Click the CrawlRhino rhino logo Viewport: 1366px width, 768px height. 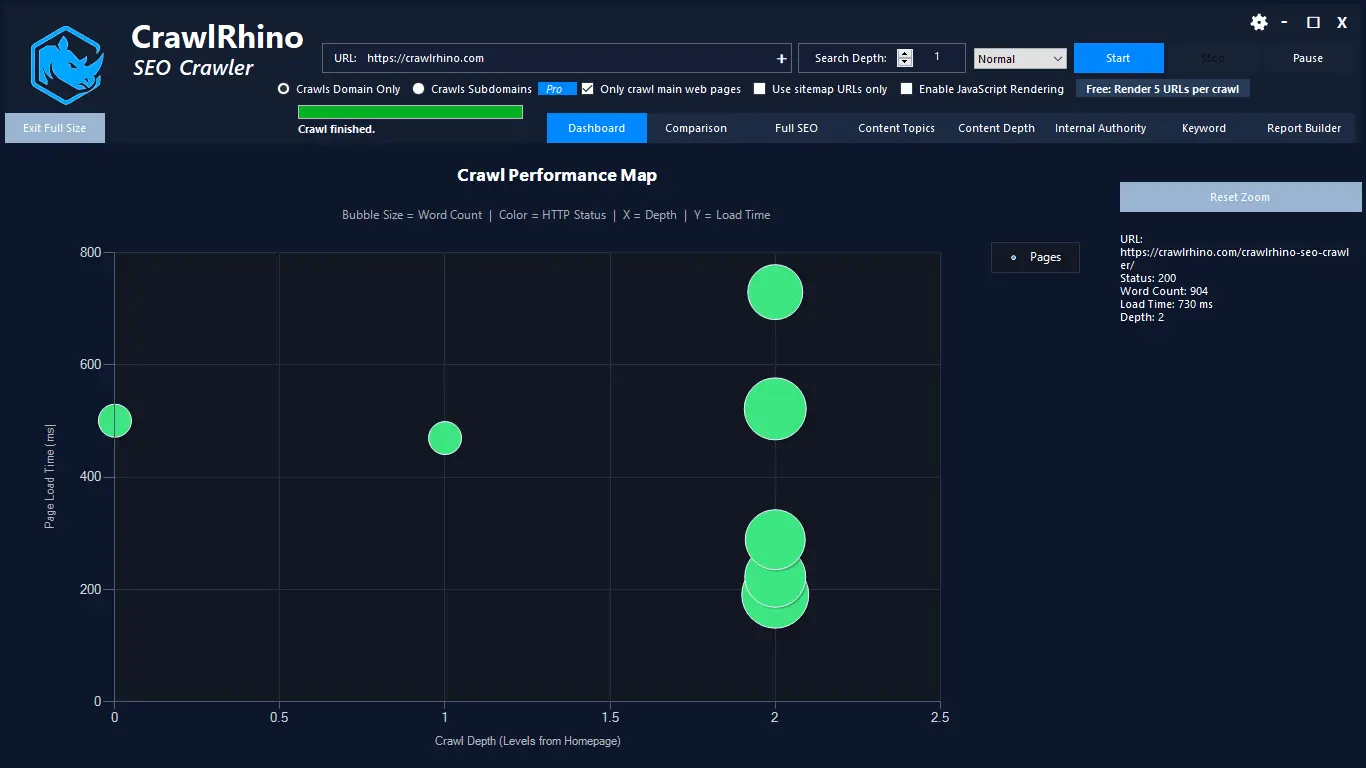[x=67, y=66]
